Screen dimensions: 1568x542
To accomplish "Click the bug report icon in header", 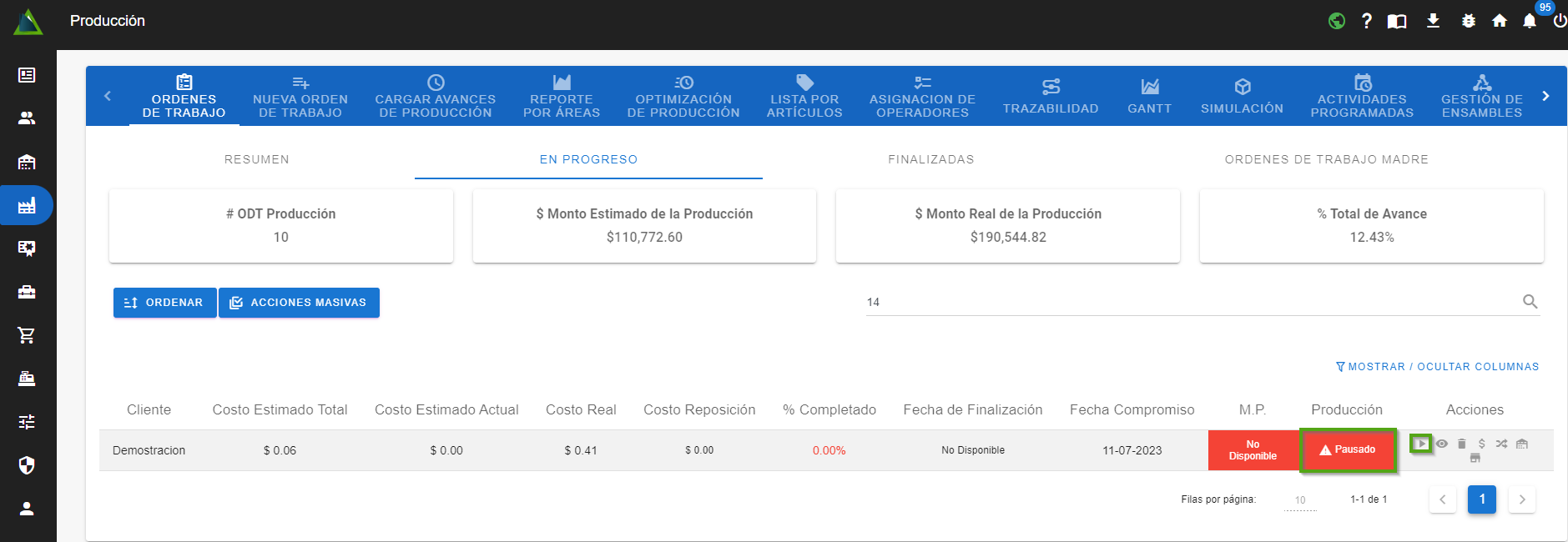I will 1469,21.
